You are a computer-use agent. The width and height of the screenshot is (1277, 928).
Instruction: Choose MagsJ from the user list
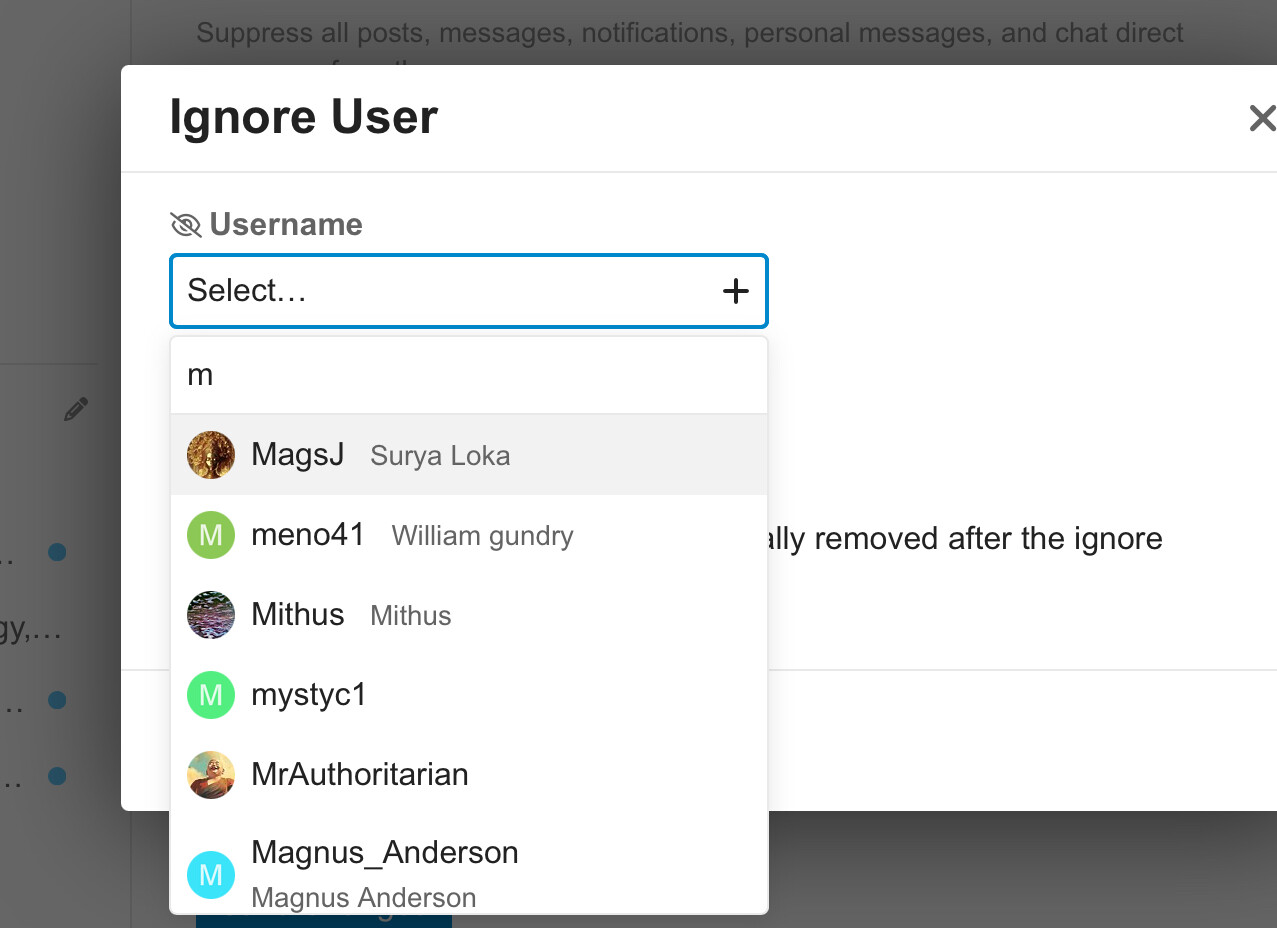coord(298,455)
